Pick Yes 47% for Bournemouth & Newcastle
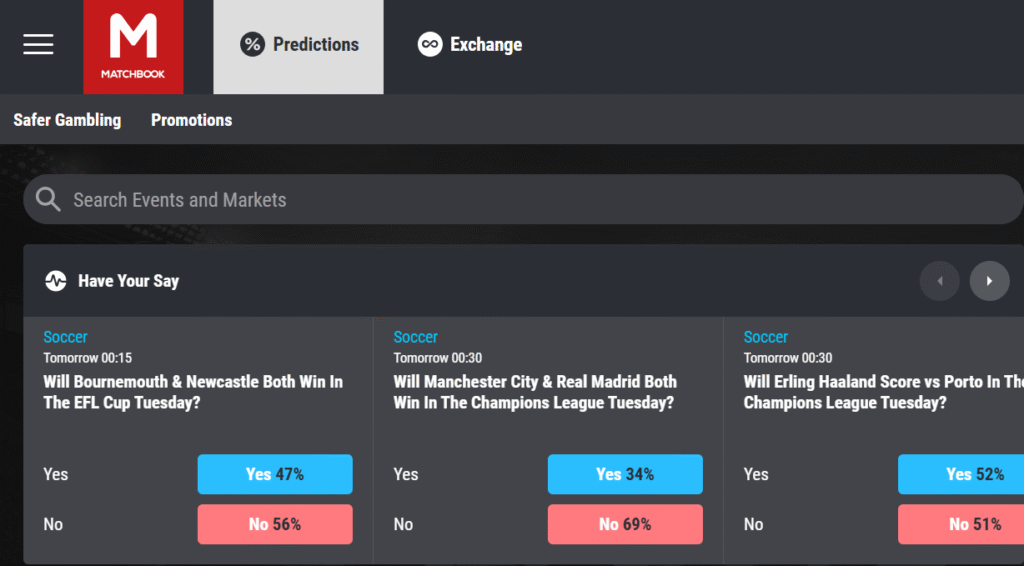Image resolution: width=1024 pixels, height=566 pixels. 275,474
